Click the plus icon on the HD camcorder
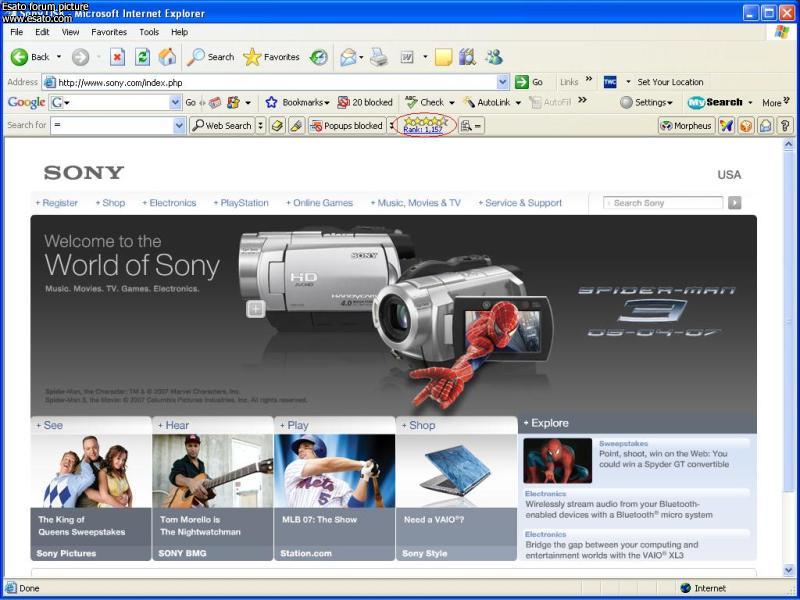 (256, 309)
